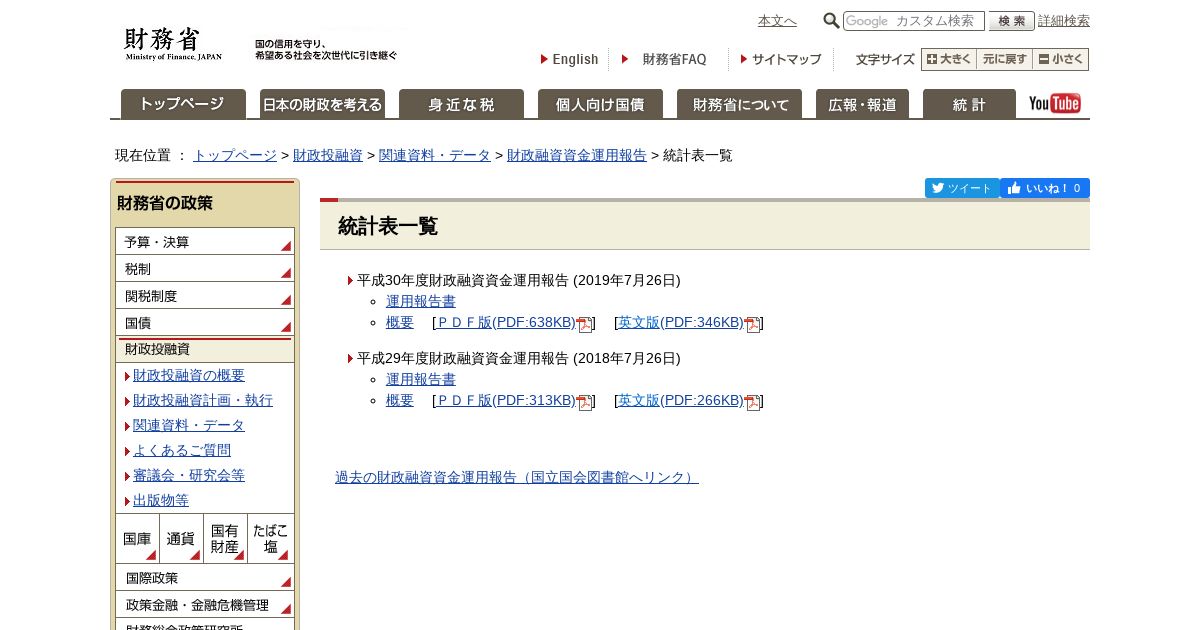Viewport: 1200px width, 630px height.
Task: Click PDF icon beside PDF:638KB link
Action: coord(585,324)
